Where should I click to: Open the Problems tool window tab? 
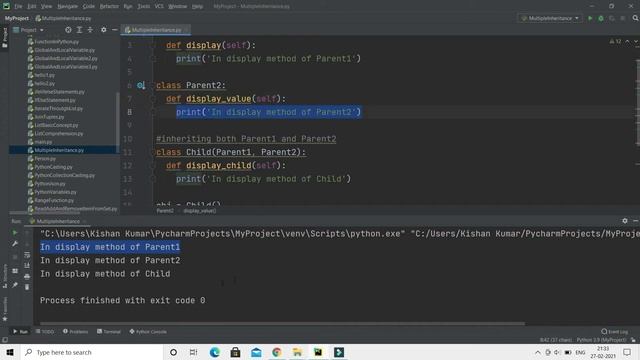76,331
